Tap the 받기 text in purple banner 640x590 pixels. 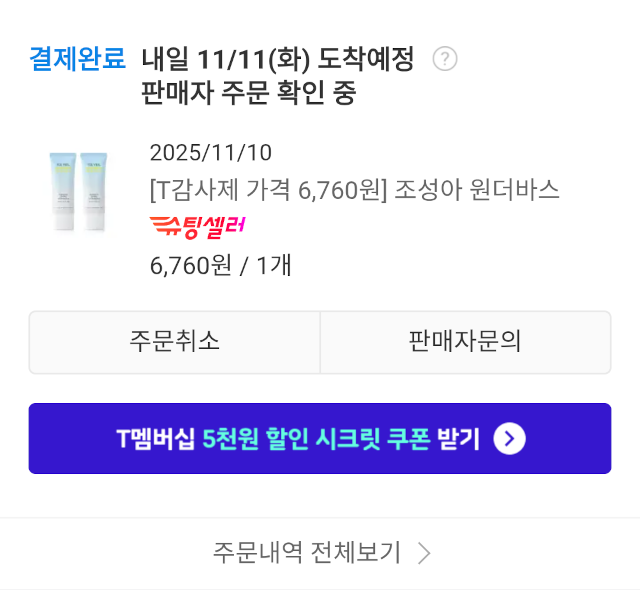(x=459, y=438)
